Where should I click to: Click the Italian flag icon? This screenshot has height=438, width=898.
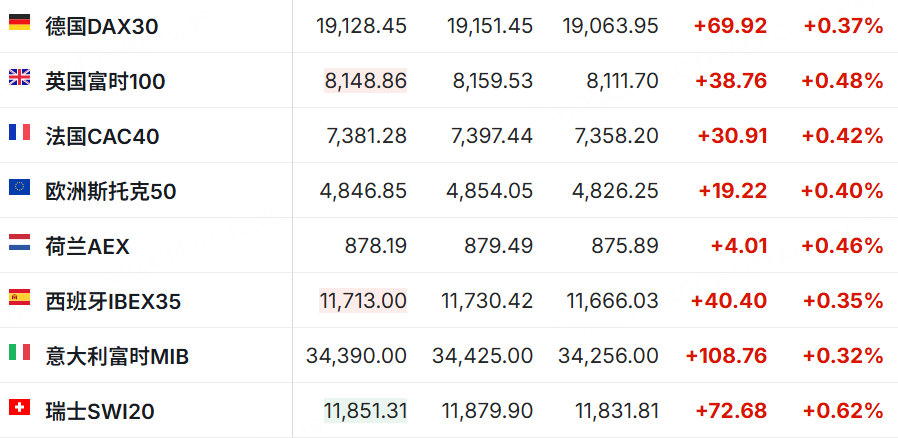coord(19,352)
